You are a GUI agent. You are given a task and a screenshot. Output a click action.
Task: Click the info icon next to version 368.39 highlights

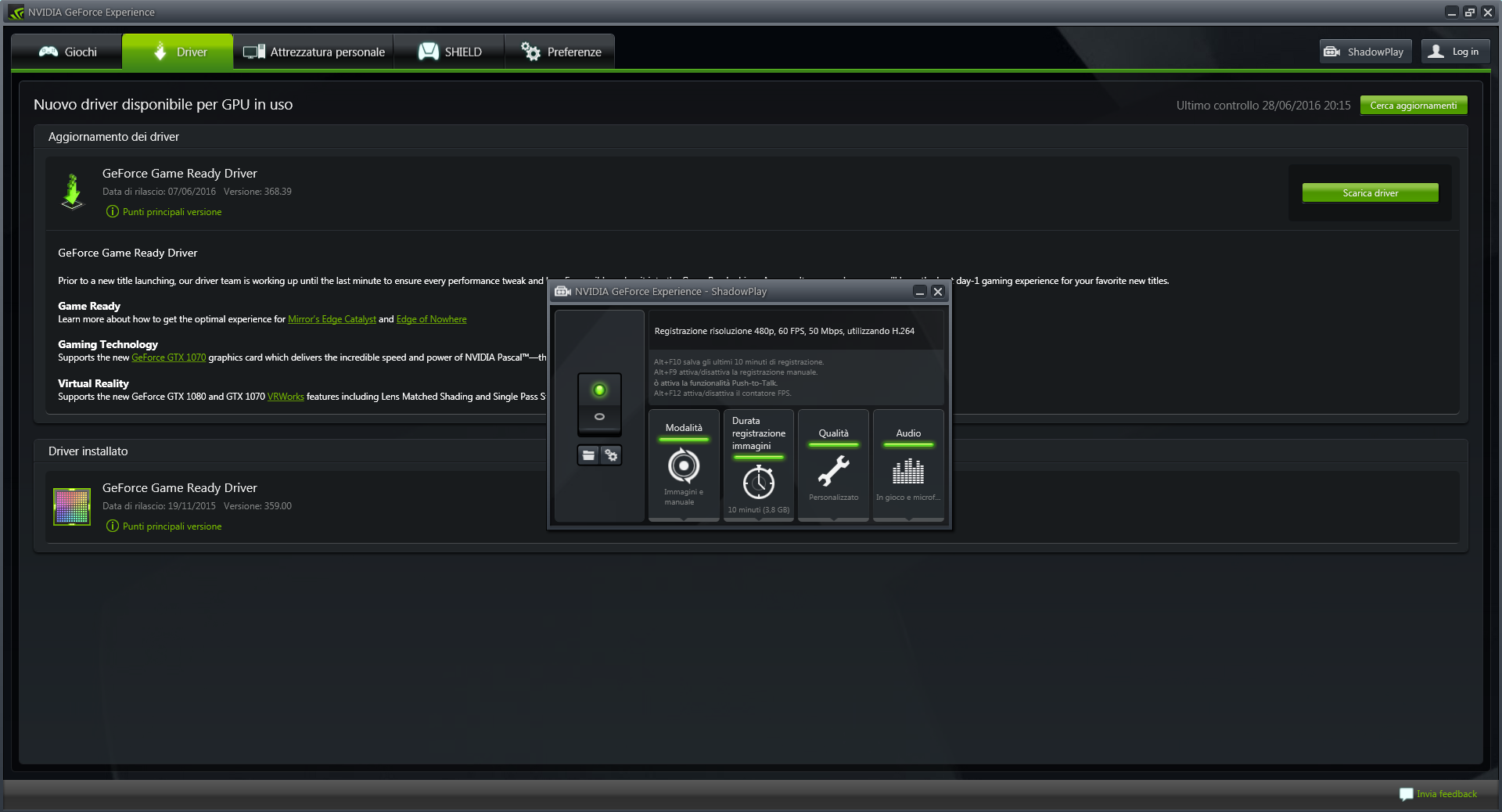pyautogui.click(x=113, y=212)
